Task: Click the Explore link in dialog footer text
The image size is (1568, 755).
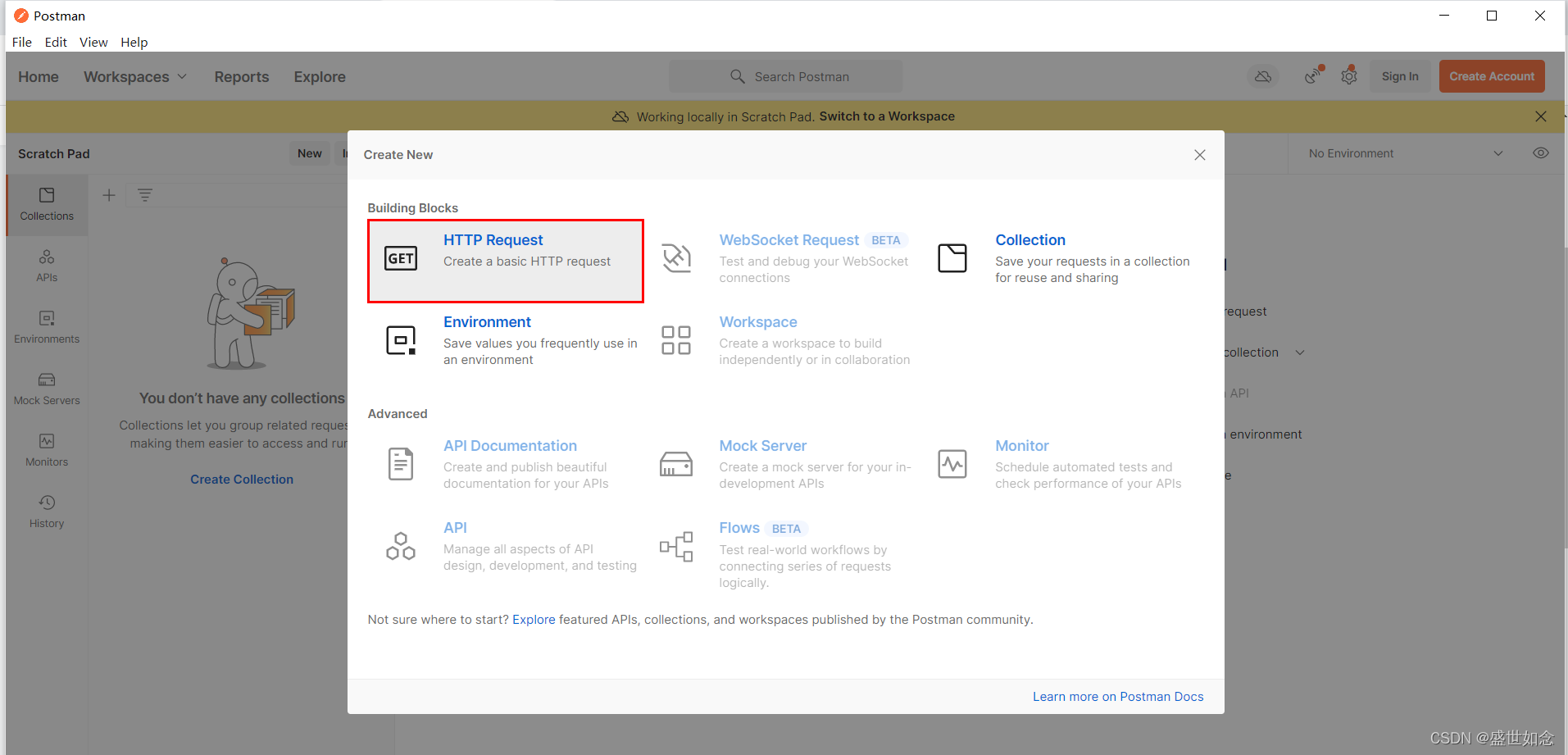Action: click(x=534, y=620)
